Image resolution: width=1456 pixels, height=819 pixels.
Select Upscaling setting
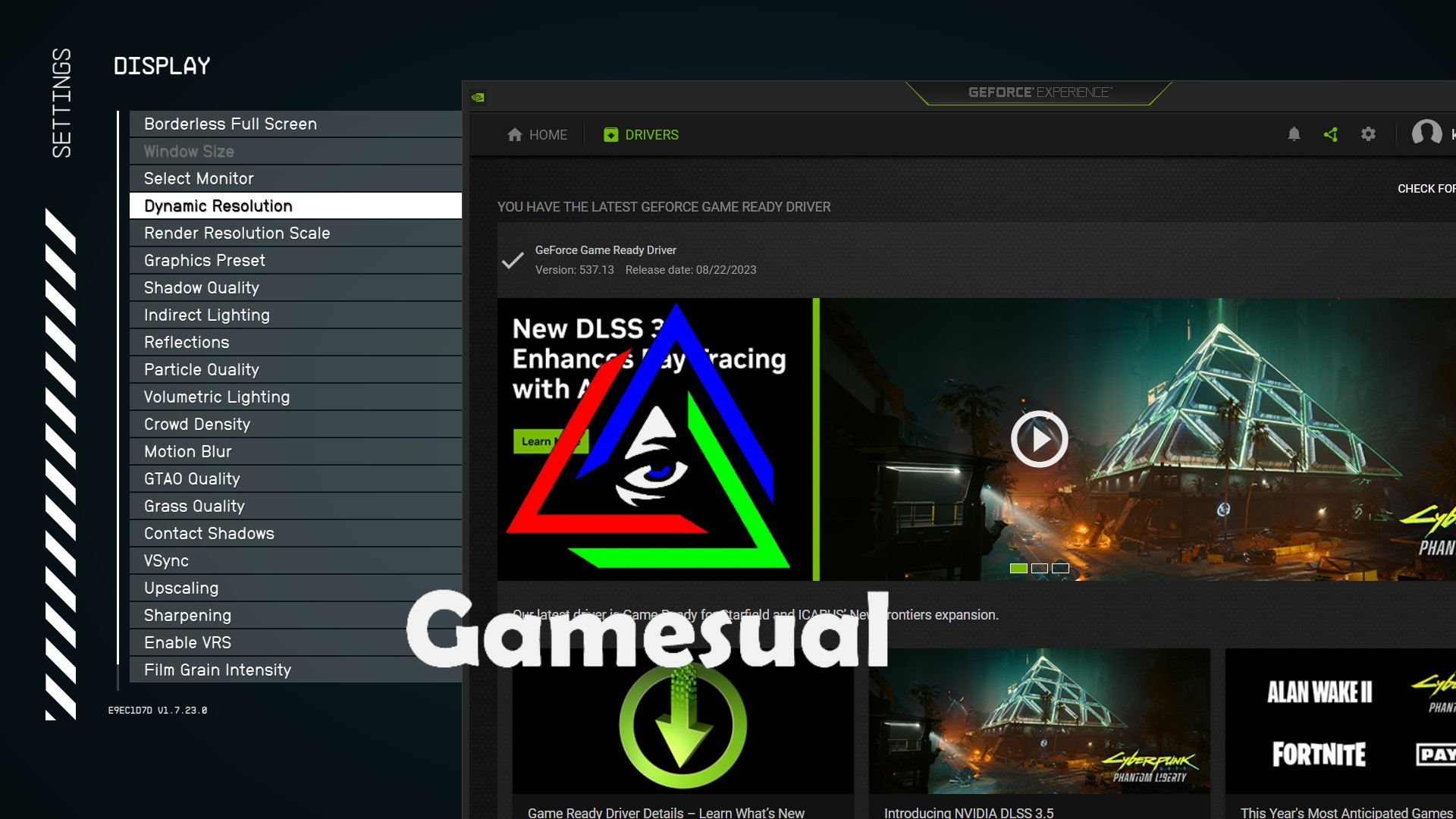tap(296, 588)
